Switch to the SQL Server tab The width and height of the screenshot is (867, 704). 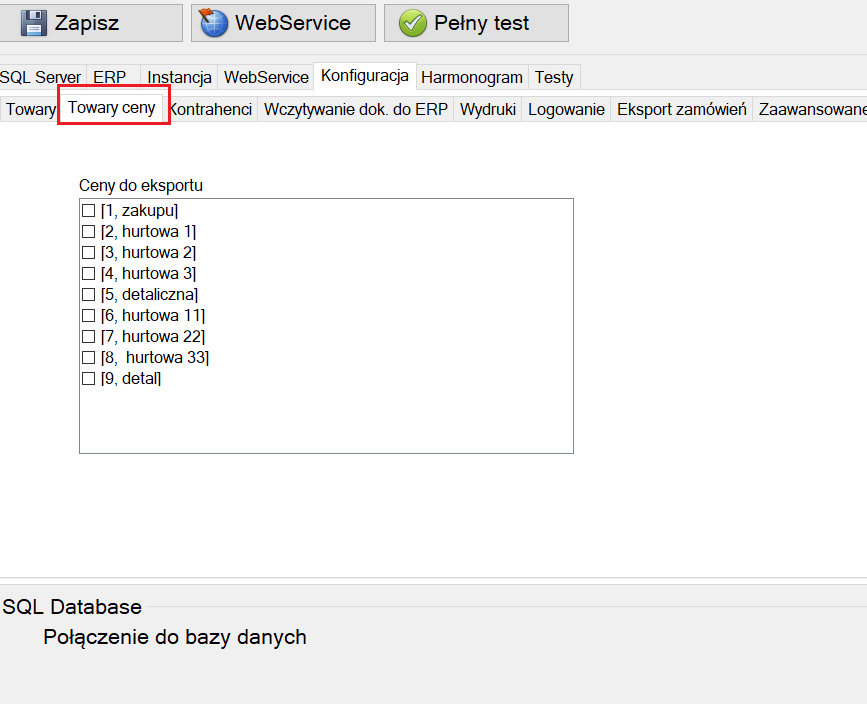coord(41,77)
